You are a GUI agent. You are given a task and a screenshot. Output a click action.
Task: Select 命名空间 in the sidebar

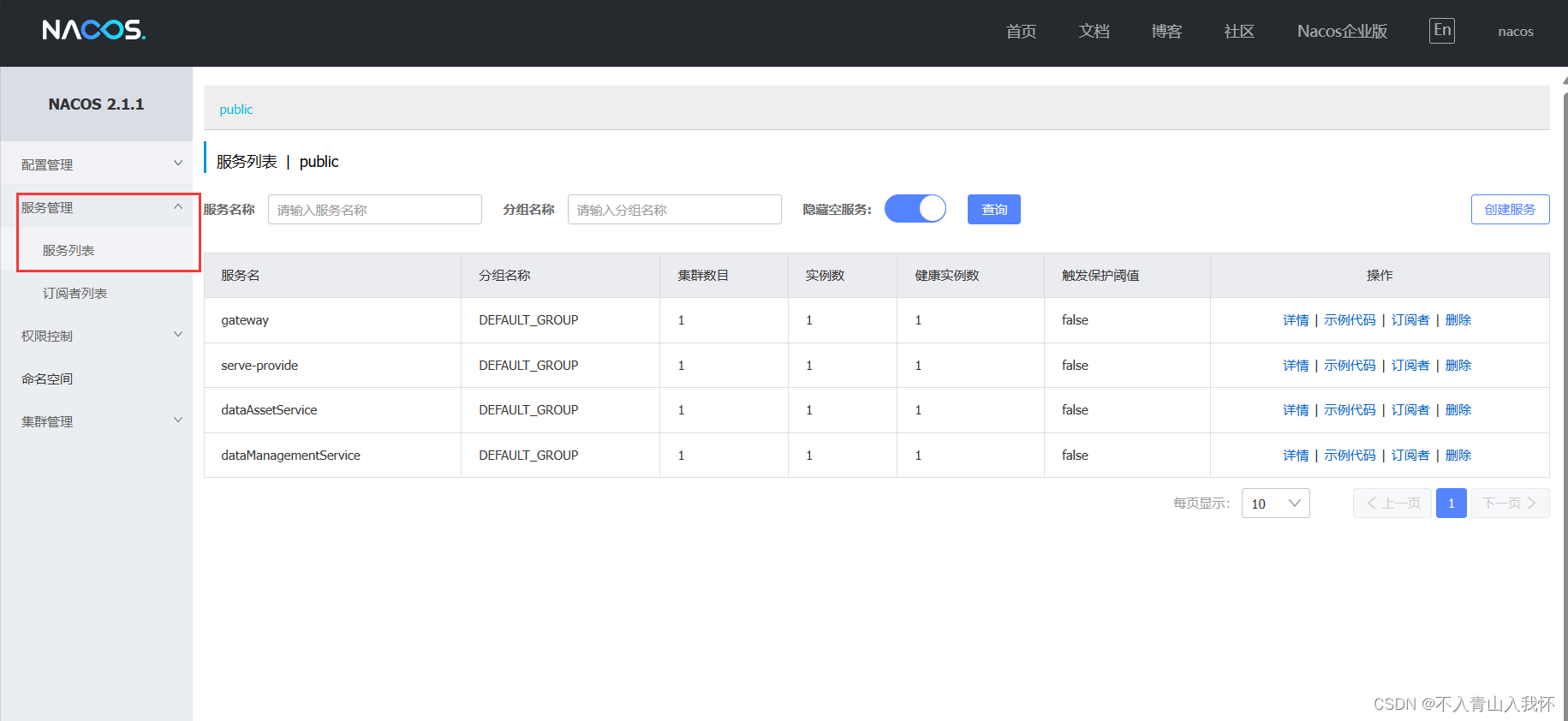47,378
